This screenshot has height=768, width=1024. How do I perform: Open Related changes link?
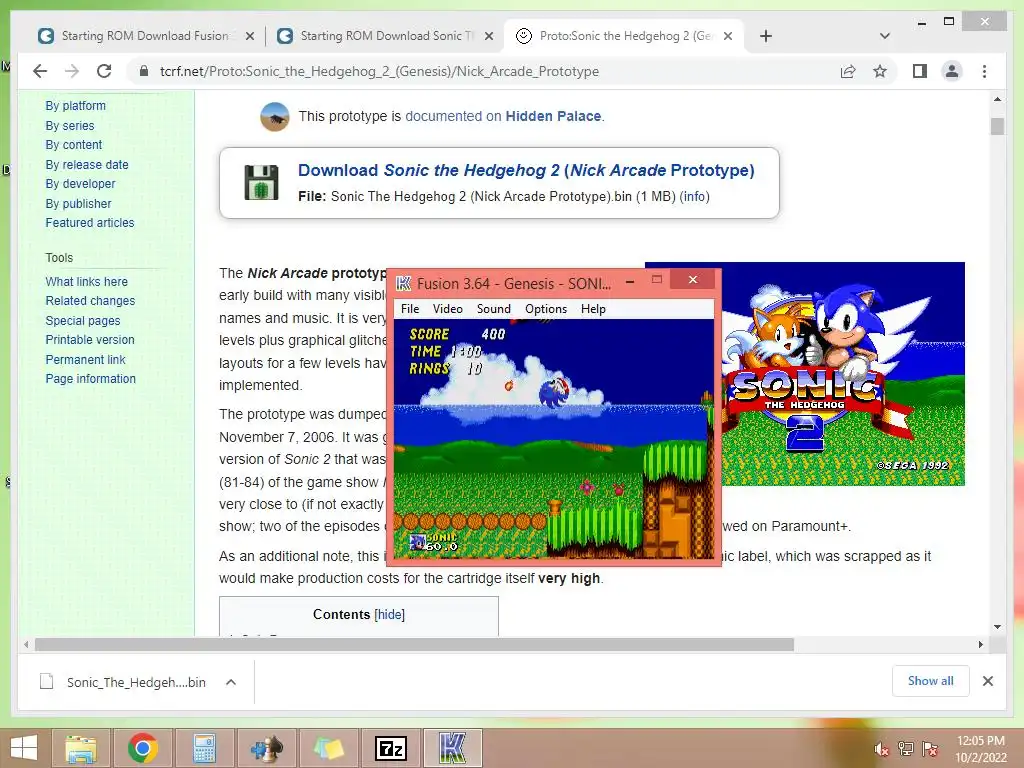coord(90,301)
